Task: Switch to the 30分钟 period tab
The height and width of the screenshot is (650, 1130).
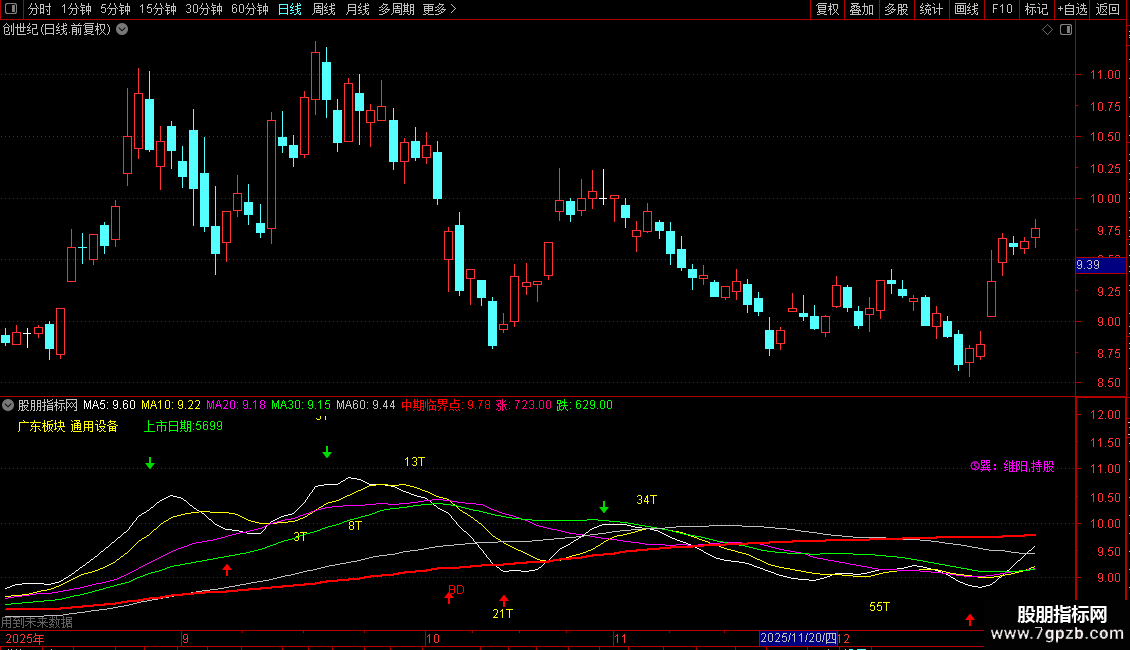Action: click(x=204, y=9)
